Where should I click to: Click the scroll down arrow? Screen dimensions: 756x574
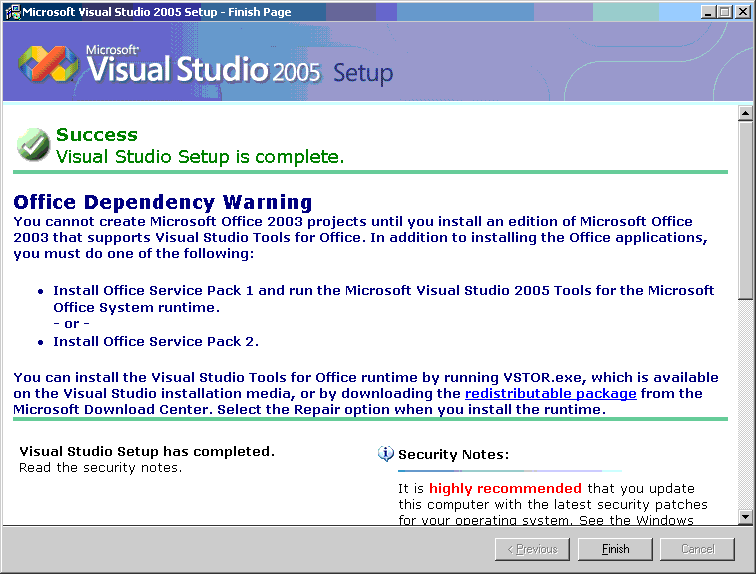coord(745,517)
